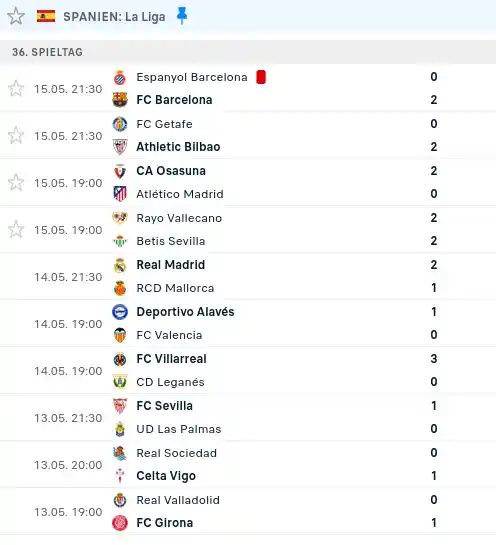Viewport: 496px width, 545px height.
Task: Open match at 13.05. 19:00 Valladolid vs Girona
Action: click(x=248, y=511)
